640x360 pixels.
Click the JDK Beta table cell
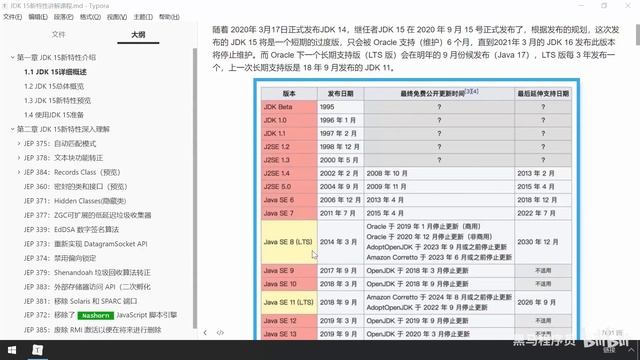tap(289, 107)
